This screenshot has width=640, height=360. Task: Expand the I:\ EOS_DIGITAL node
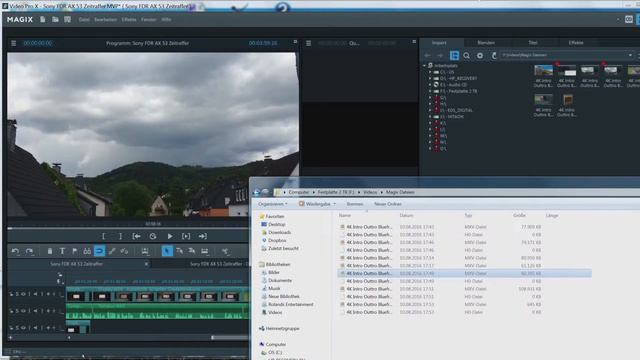[430, 110]
